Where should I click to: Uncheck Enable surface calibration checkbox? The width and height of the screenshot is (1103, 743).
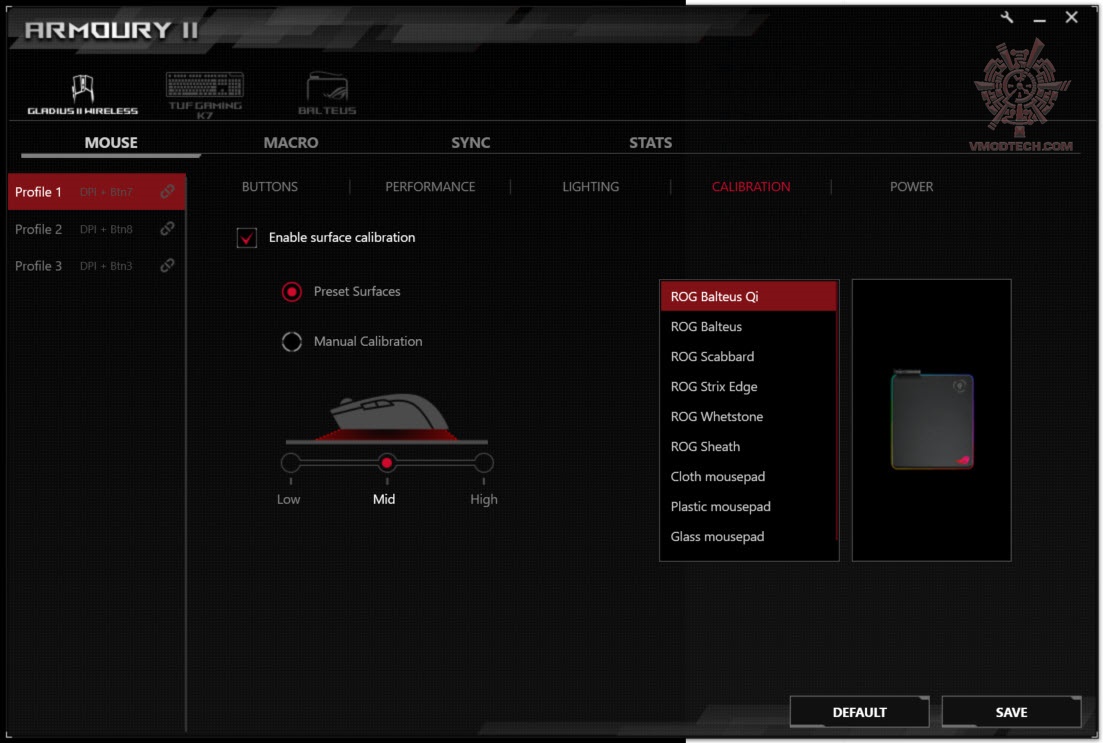(247, 238)
